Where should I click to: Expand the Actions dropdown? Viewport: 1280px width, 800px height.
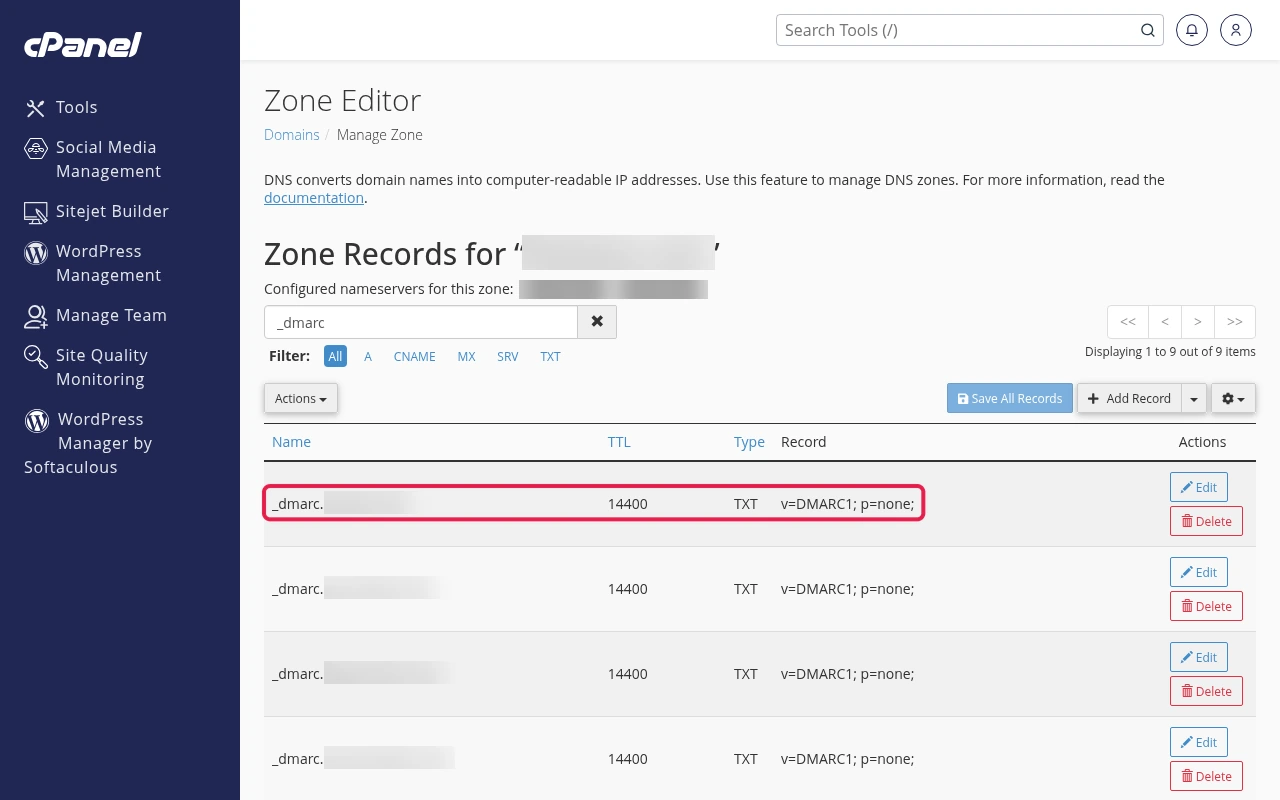(x=301, y=398)
